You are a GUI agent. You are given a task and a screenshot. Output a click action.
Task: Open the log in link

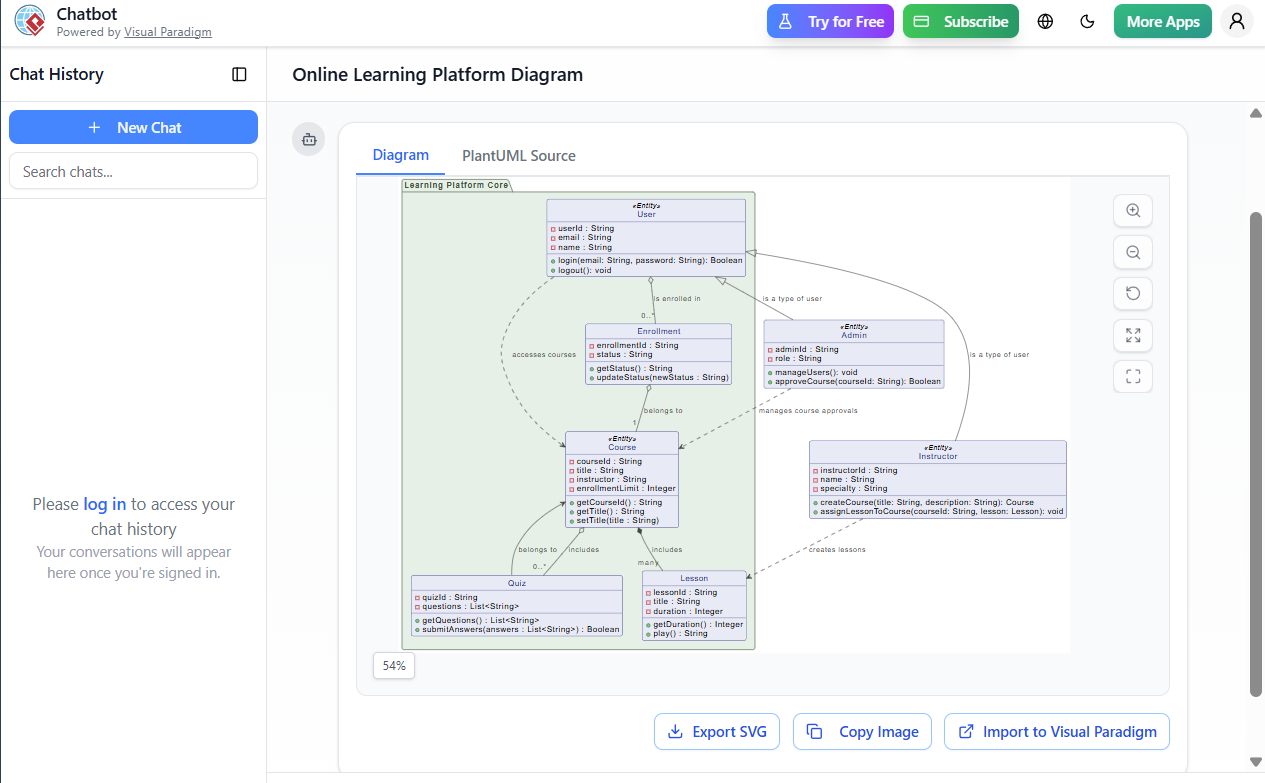[103, 504]
